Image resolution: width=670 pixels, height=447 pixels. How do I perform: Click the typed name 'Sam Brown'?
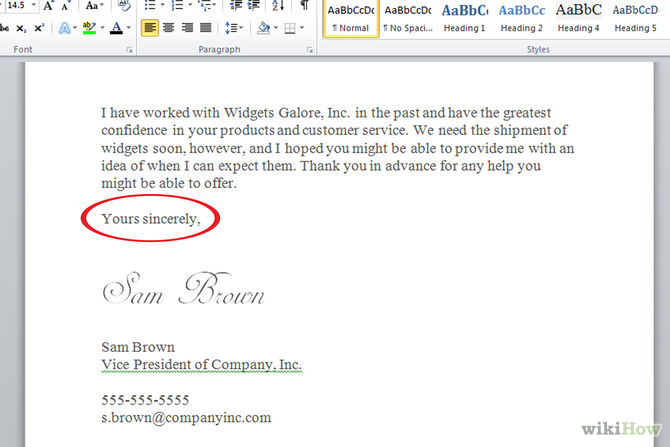tap(138, 347)
